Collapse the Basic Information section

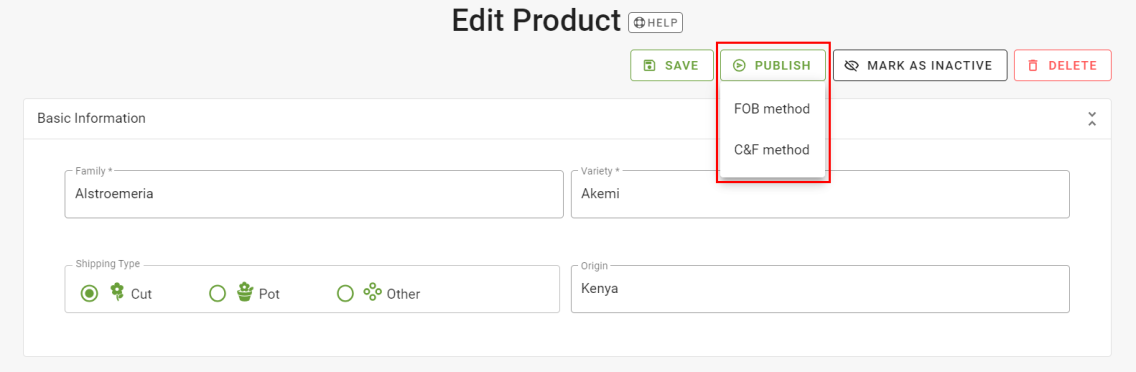(1092, 119)
